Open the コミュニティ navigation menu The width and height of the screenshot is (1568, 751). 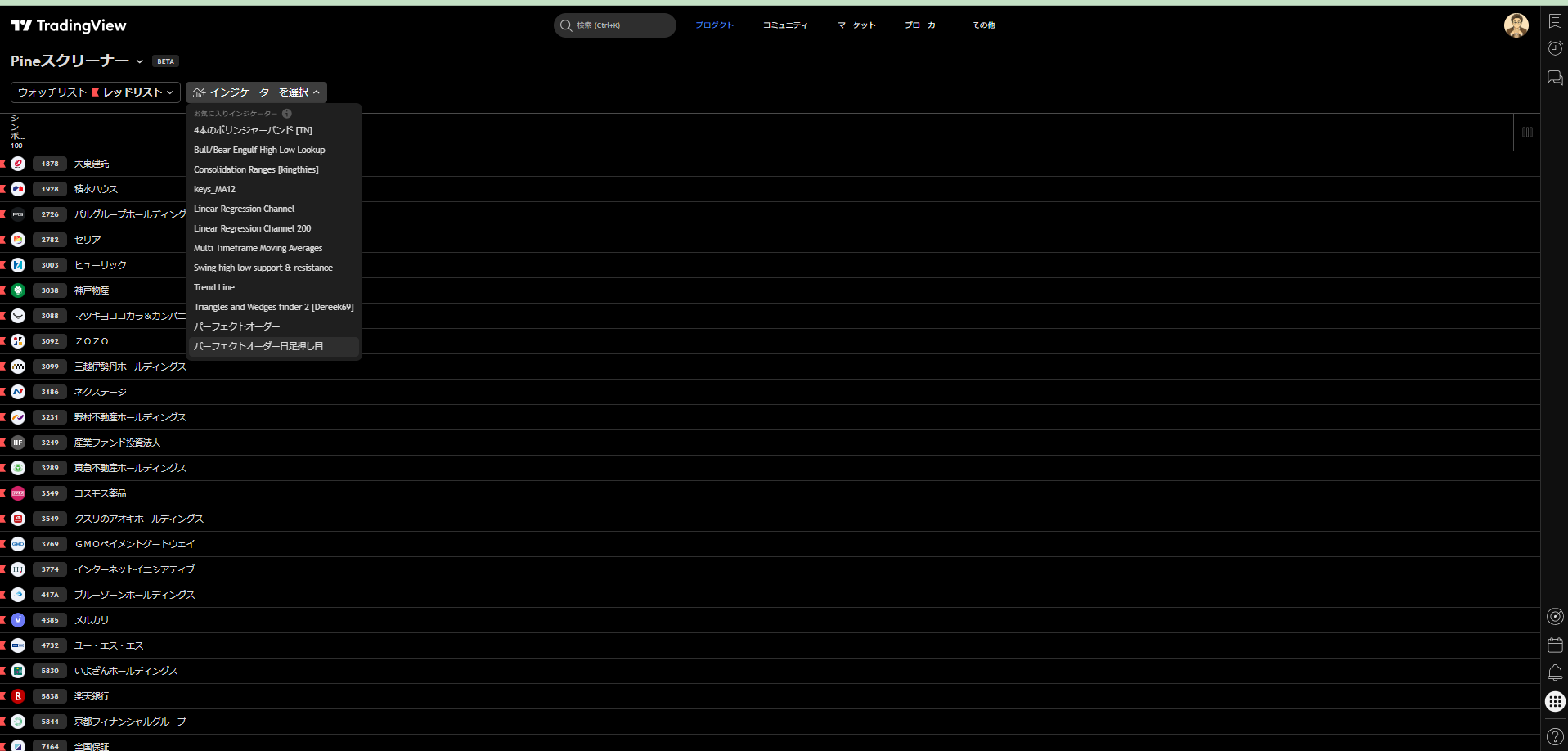(785, 25)
